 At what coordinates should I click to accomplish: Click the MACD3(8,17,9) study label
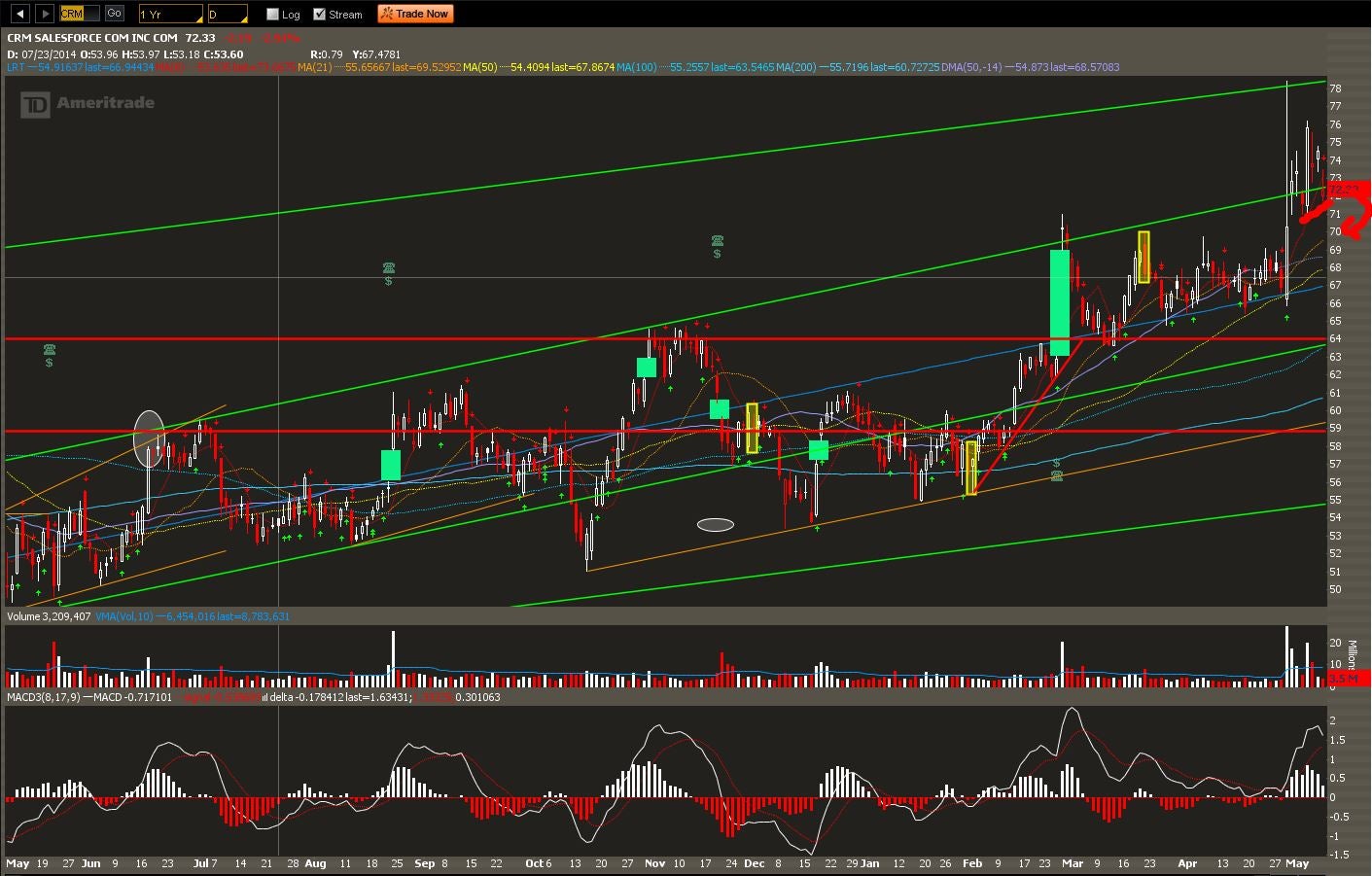(x=44, y=697)
